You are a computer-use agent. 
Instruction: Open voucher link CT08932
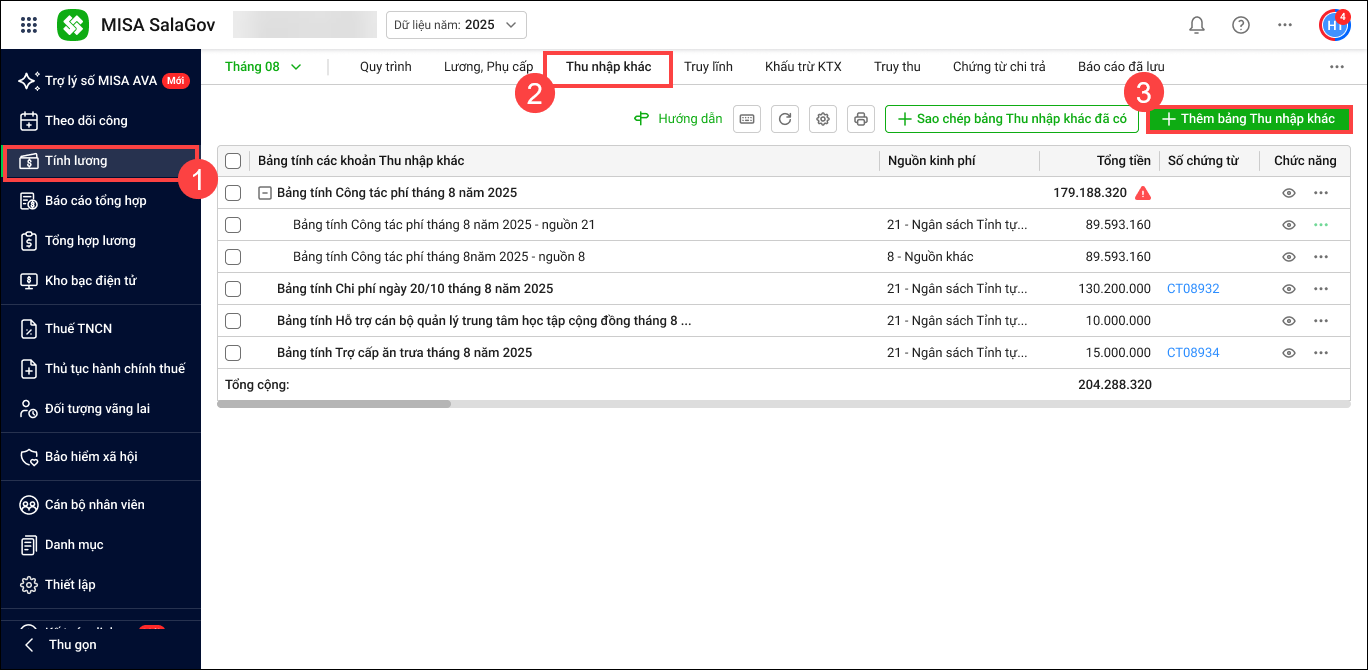pos(1193,289)
